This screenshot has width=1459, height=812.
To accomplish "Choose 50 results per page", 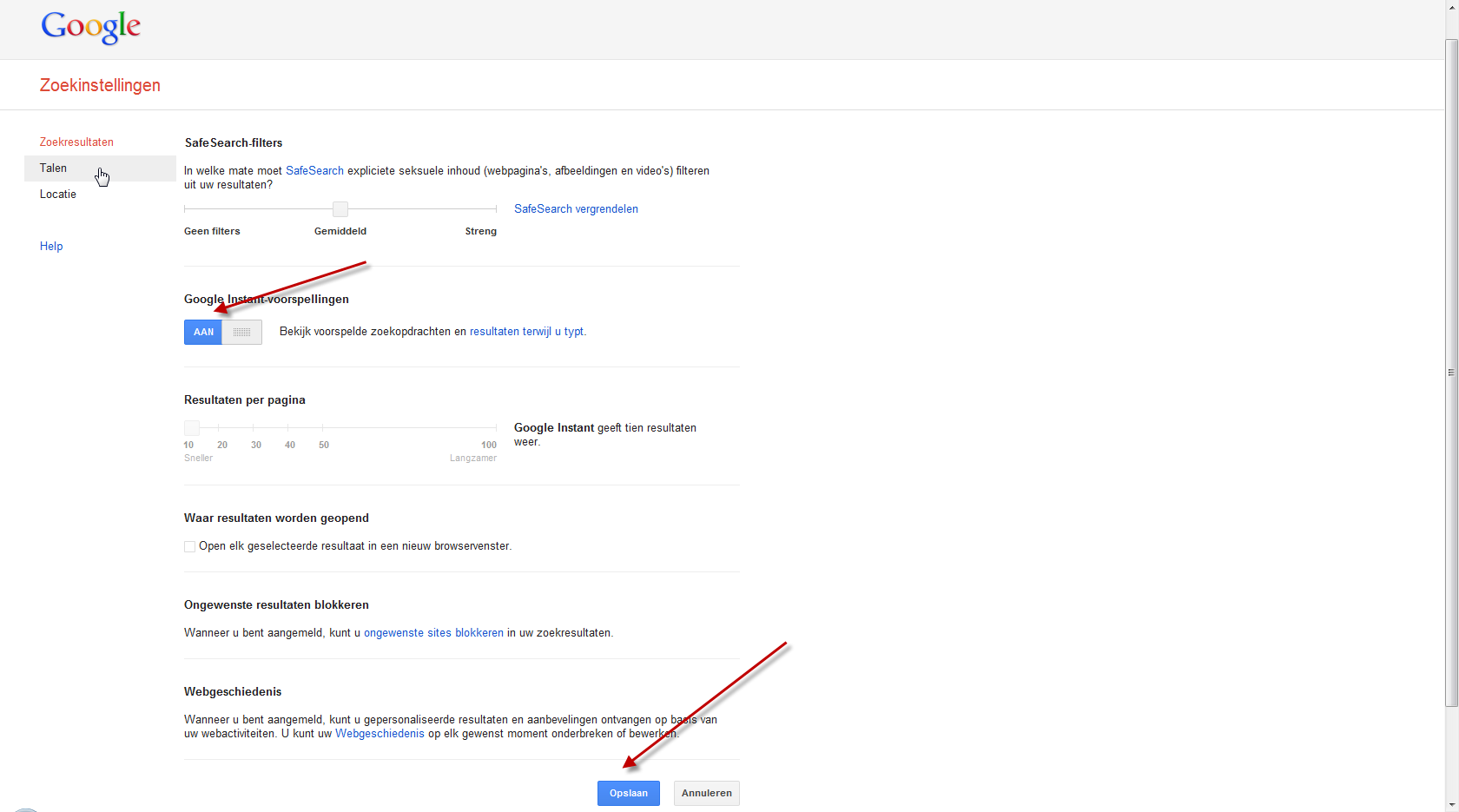I will [324, 445].
